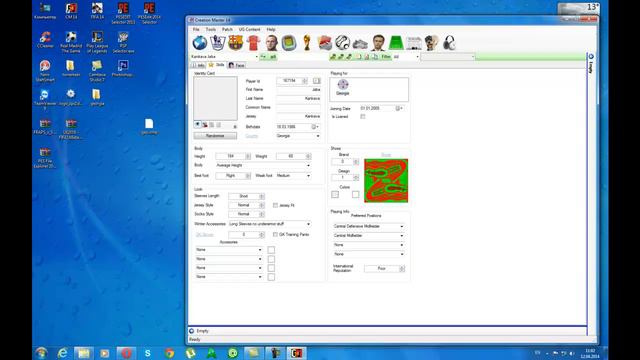
Task: Click red delete icon under Identity Card
Action: (x=204, y=125)
